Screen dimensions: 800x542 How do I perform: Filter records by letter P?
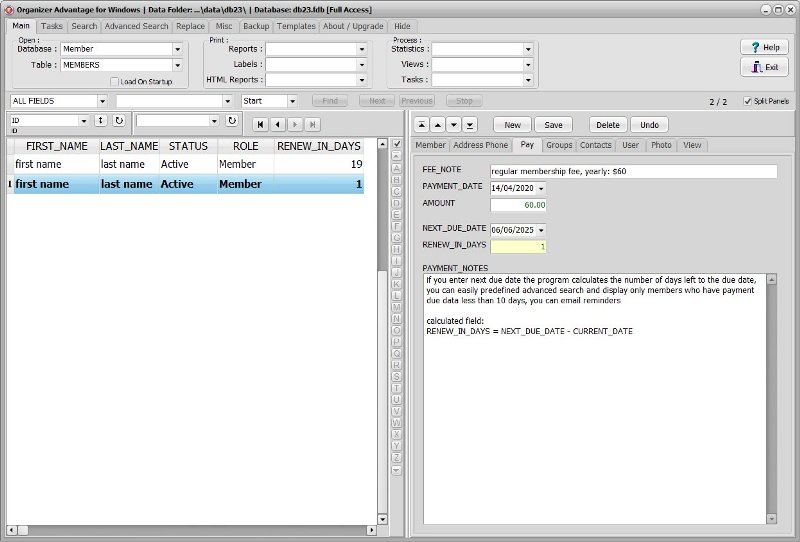point(396,342)
